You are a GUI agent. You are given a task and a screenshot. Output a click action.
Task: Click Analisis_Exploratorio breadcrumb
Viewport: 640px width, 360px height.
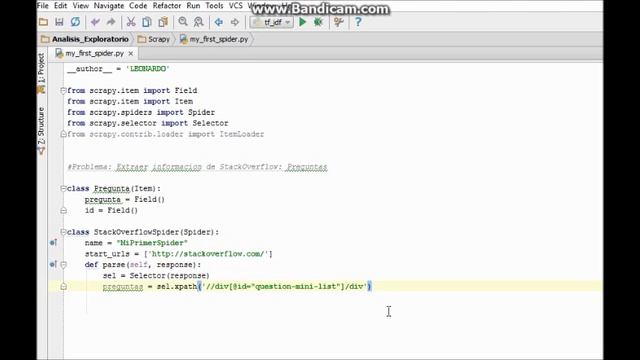pyautogui.click(x=85, y=39)
